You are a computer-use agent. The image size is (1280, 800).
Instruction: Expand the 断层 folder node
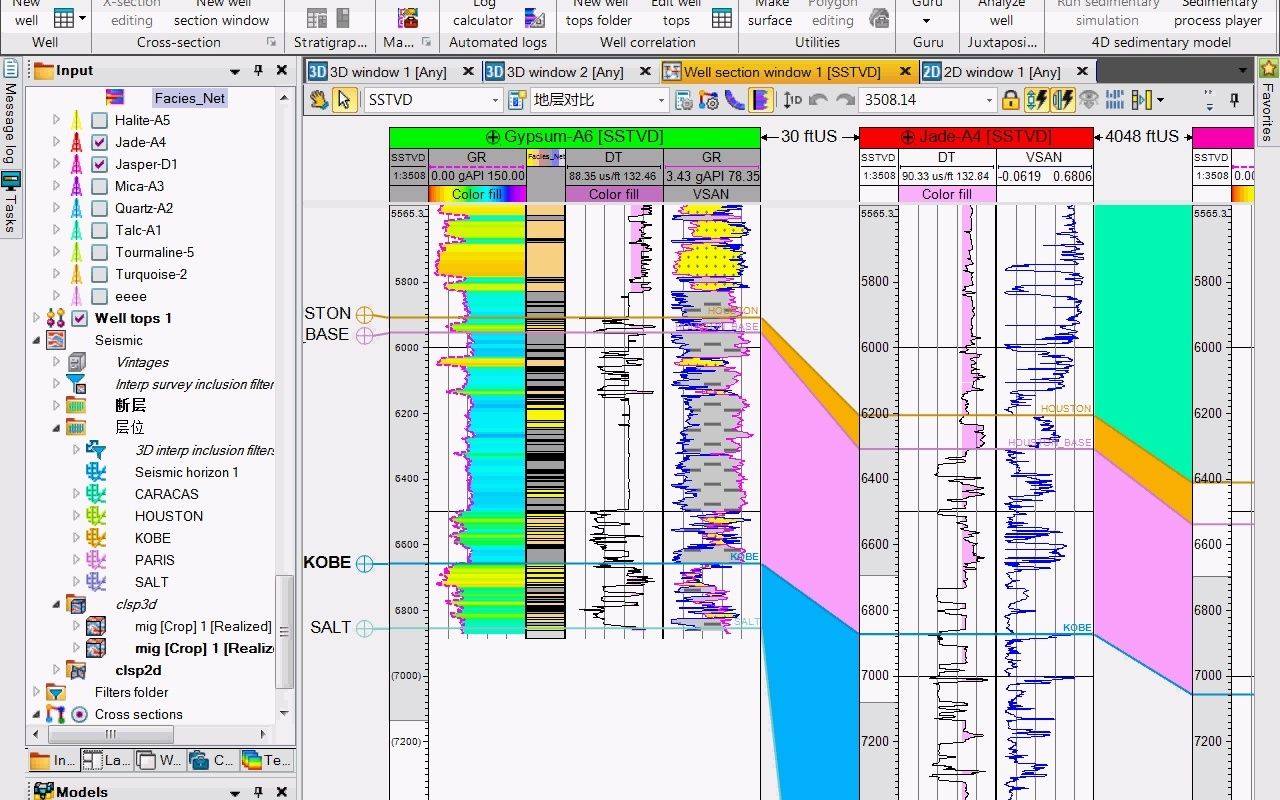57,406
